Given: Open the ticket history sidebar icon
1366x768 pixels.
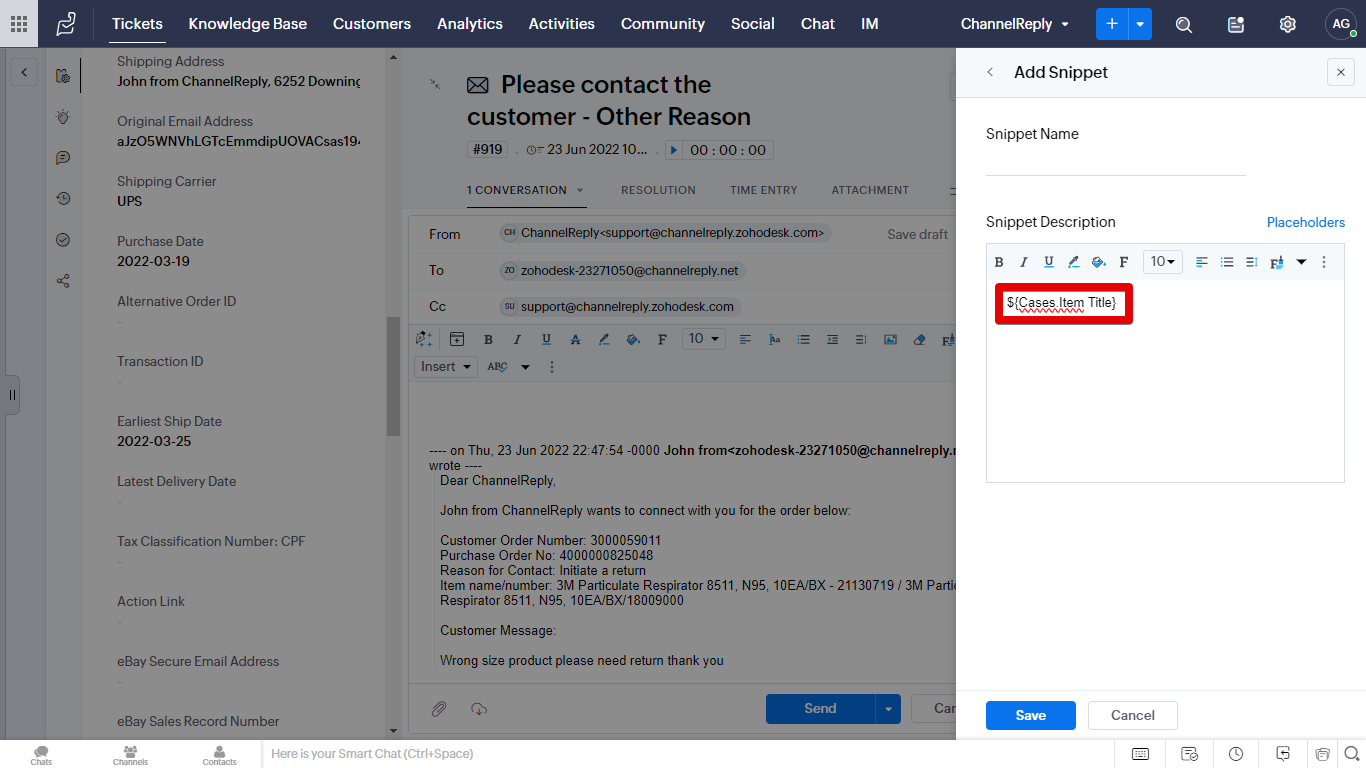Looking at the screenshot, I should click(x=63, y=199).
